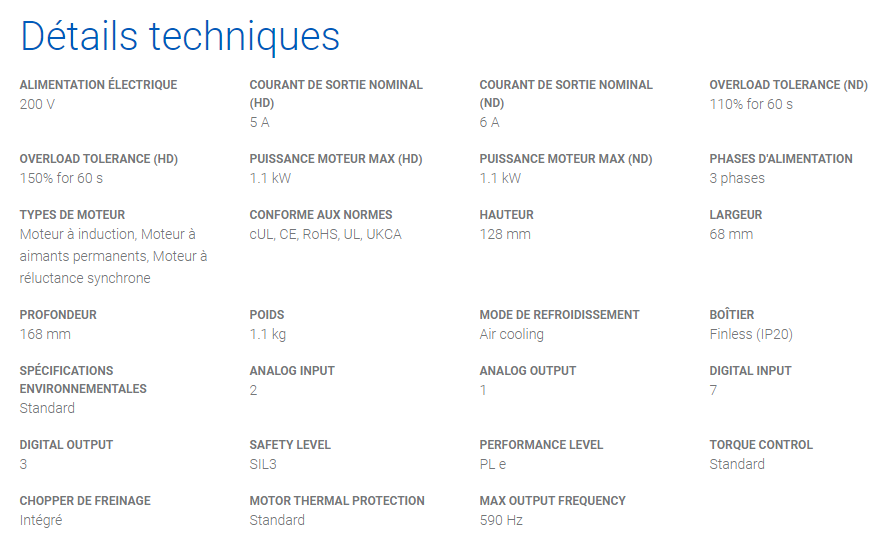Screen dimensions: 875x554
Task: Click the Profondeur 168 mm value
Action: (x=45, y=334)
